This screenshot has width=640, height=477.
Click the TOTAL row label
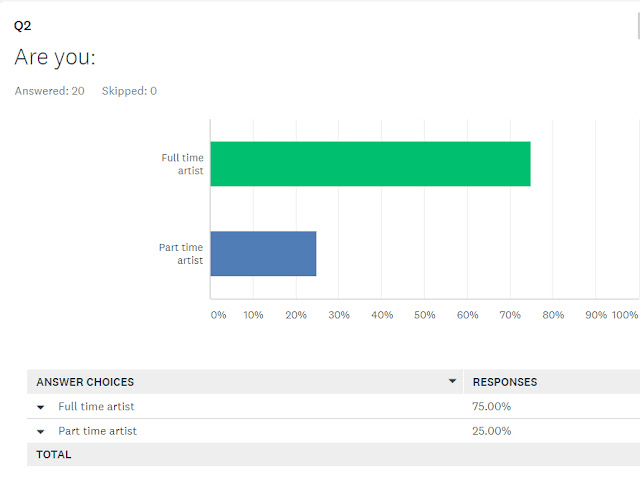[x=53, y=455]
